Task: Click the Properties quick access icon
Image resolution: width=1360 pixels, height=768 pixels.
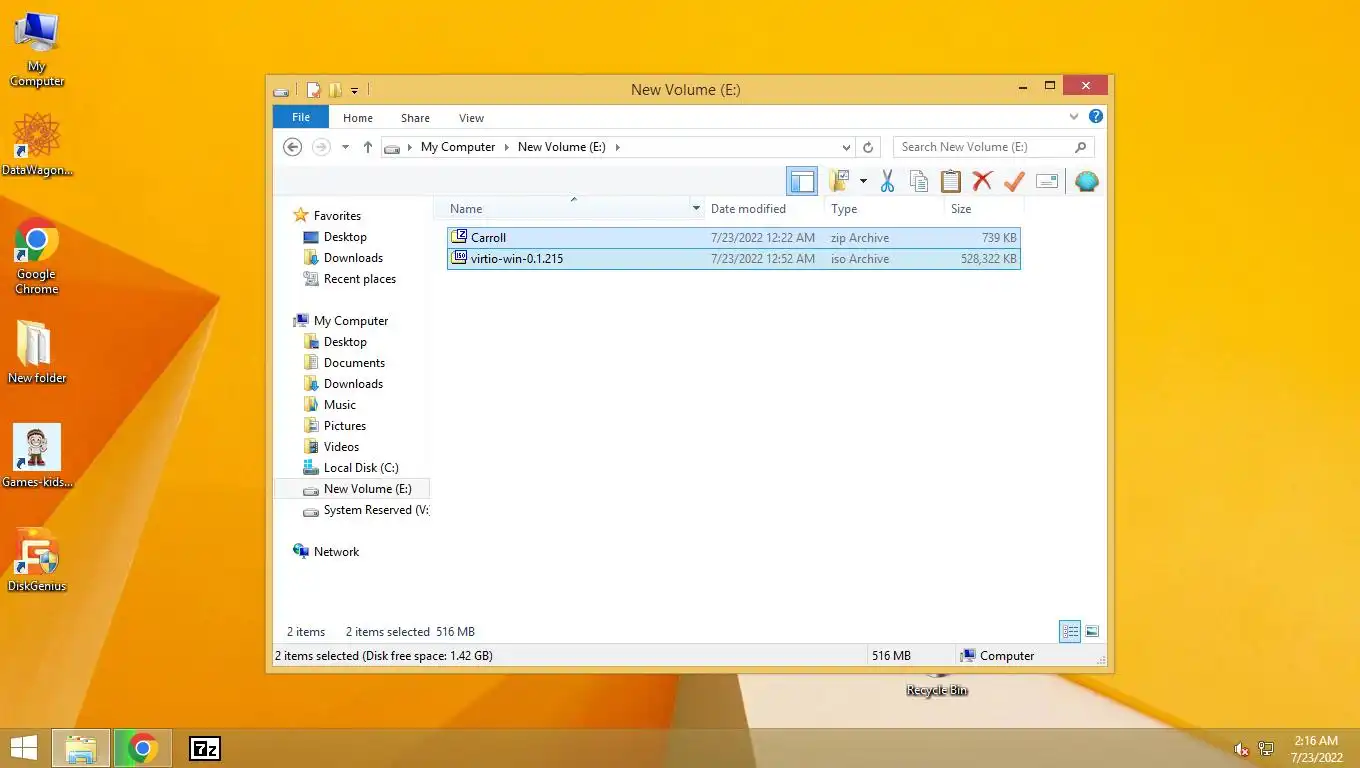Action: pyautogui.click(x=313, y=90)
